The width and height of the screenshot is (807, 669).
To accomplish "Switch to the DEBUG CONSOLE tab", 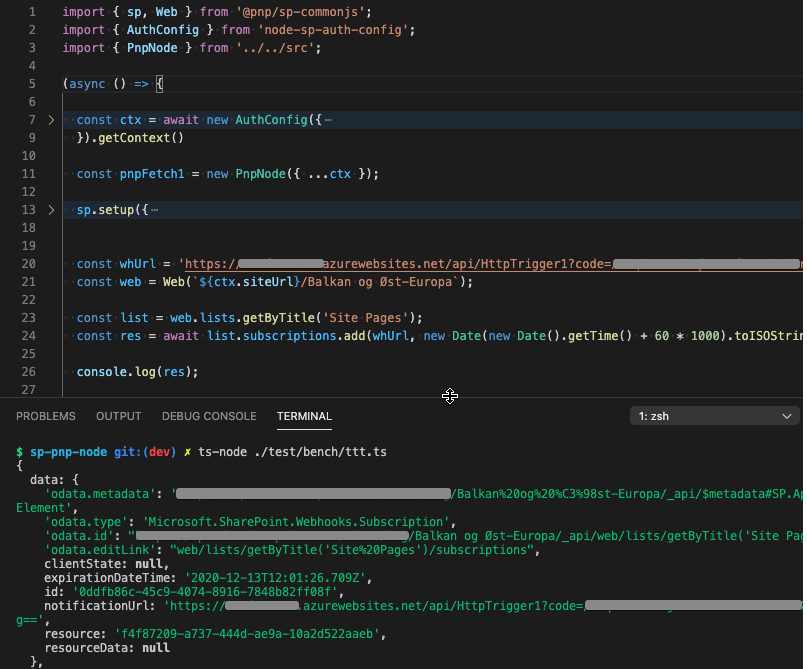I will [209, 416].
